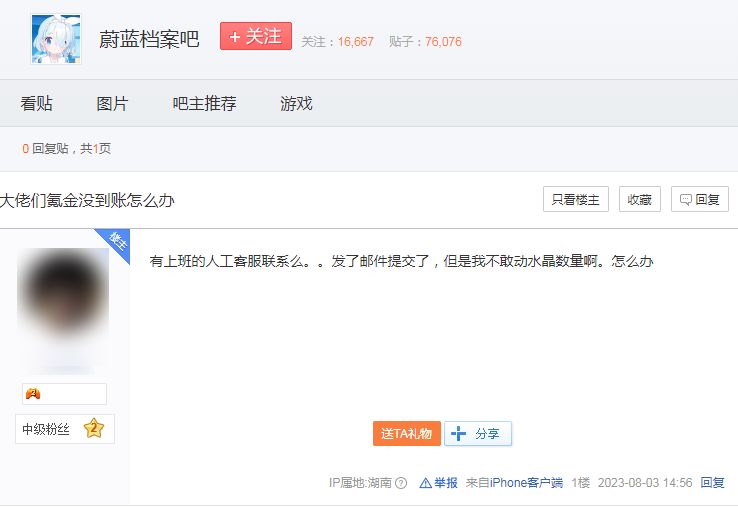Open the 蔚蓝档案吧 forum avatar
The width and height of the screenshot is (738, 507).
pos(56,39)
